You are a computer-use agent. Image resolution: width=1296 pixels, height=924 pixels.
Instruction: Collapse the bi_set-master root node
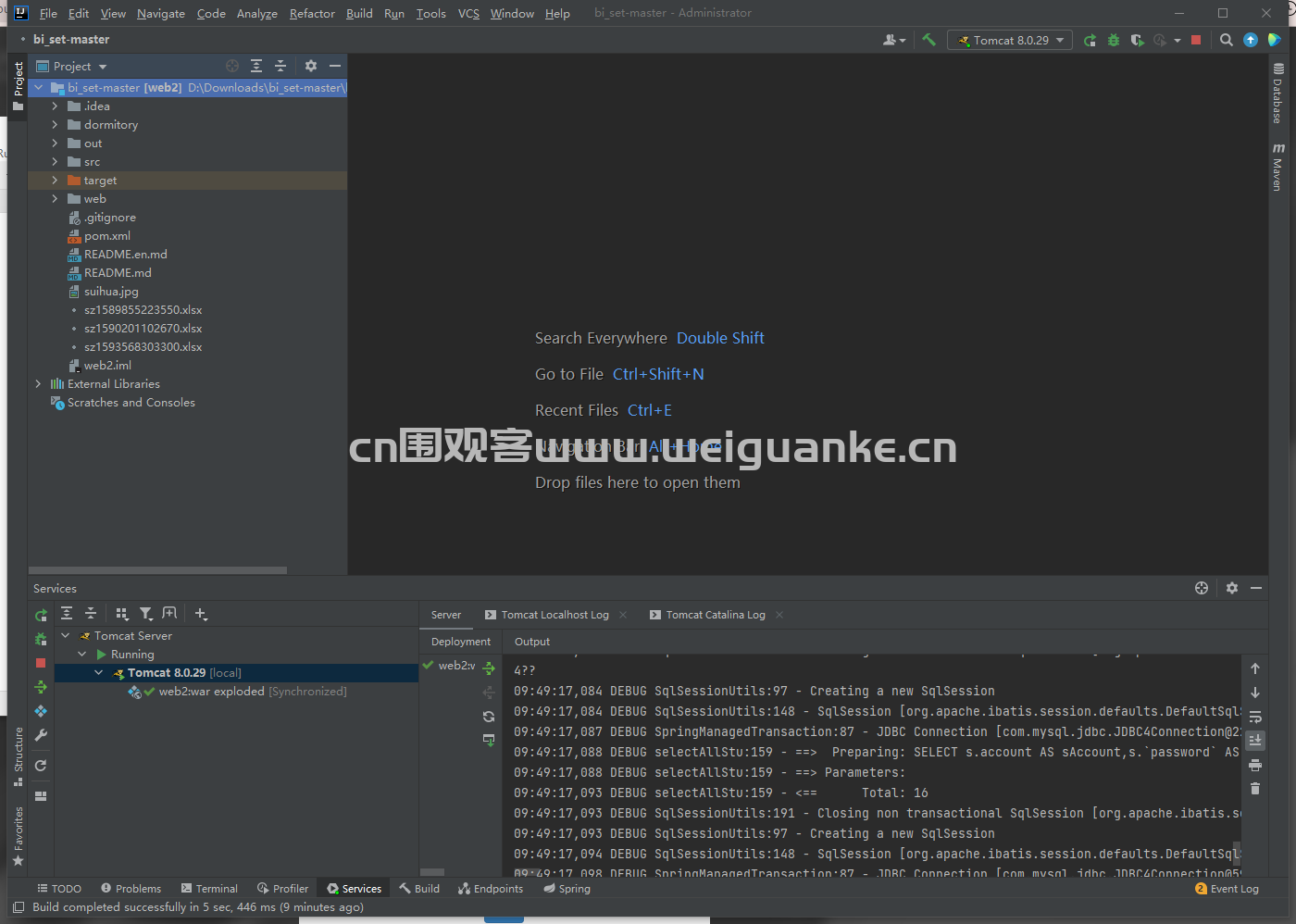(x=38, y=87)
